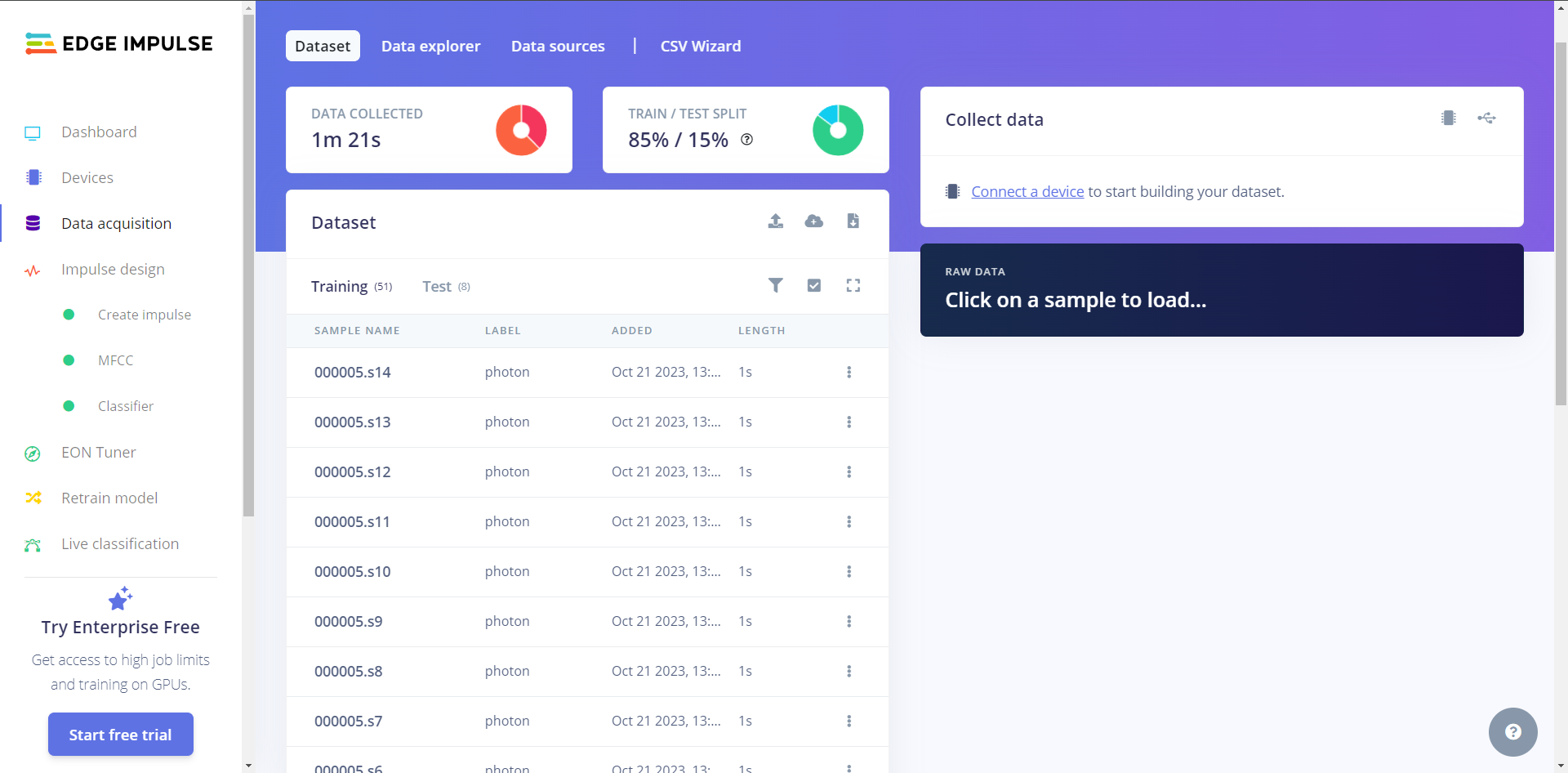1568x773 pixels.
Task: Click the Connect a device link
Action: [1027, 192]
